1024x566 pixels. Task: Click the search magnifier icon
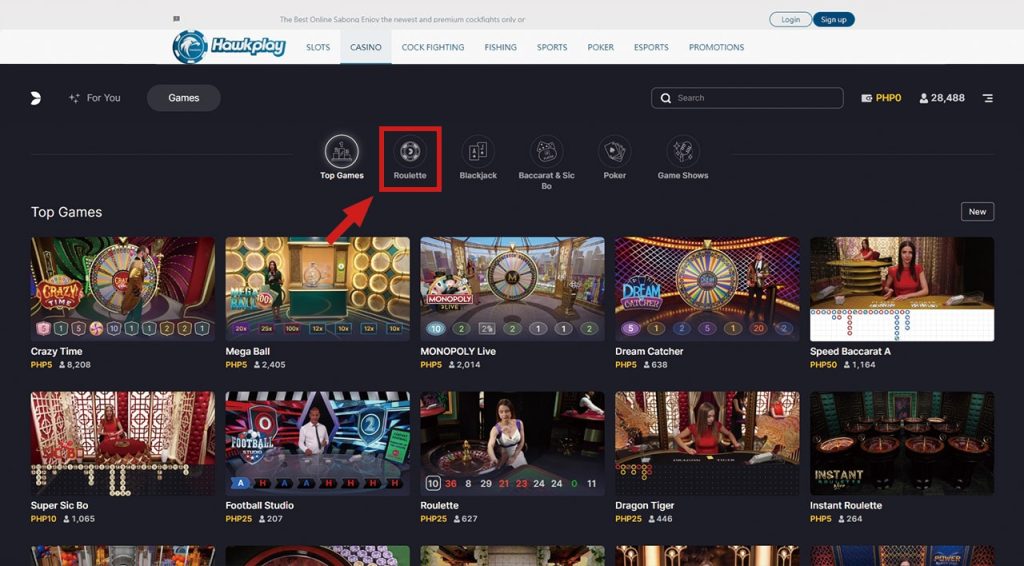pyautogui.click(x=665, y=98)
